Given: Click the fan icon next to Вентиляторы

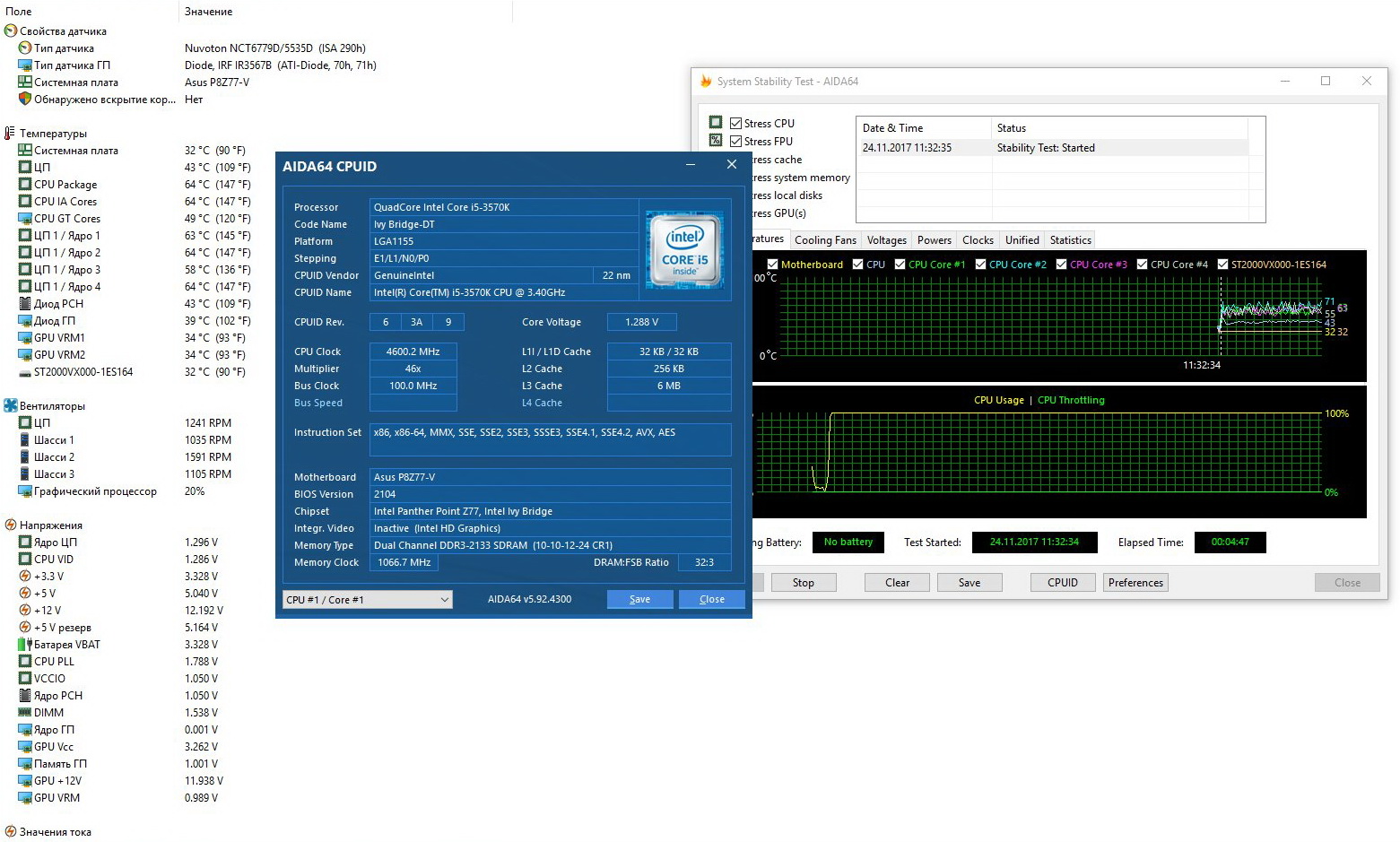Looking at the screenshot, I should [x=11, y=405].
